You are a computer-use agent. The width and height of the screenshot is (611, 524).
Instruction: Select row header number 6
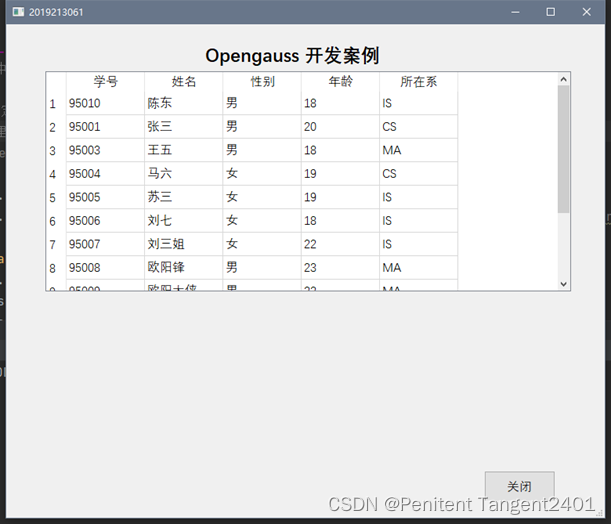[56, 221]
